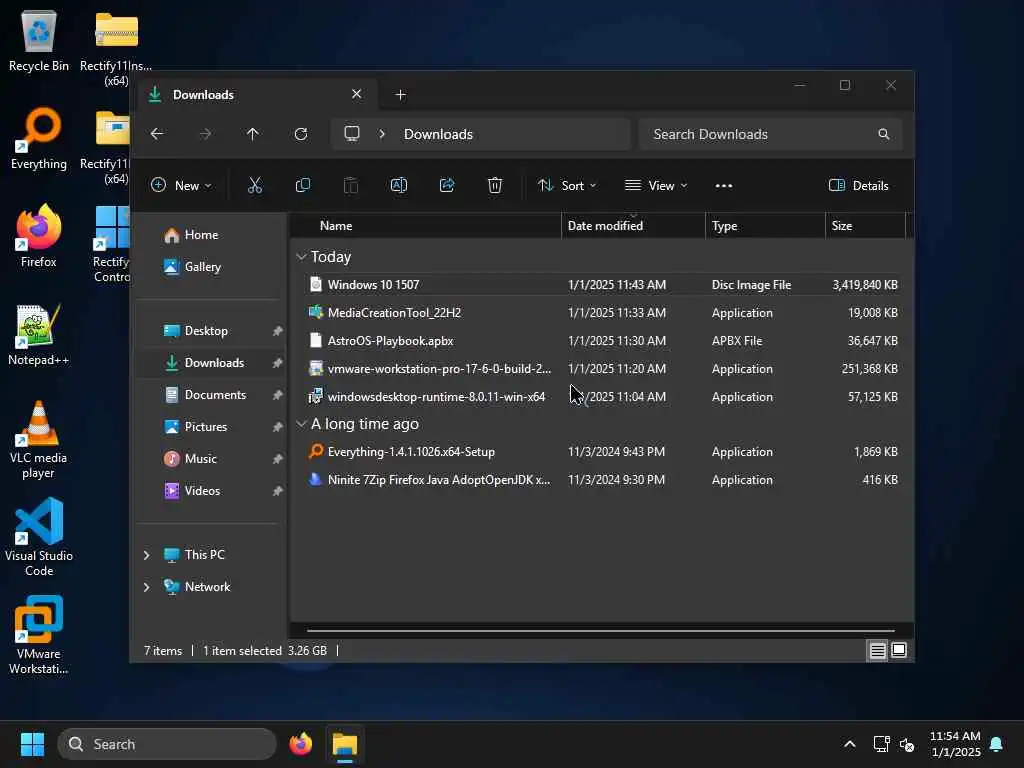Open the clock and date flyout
1024x768 pixels.
955,744
